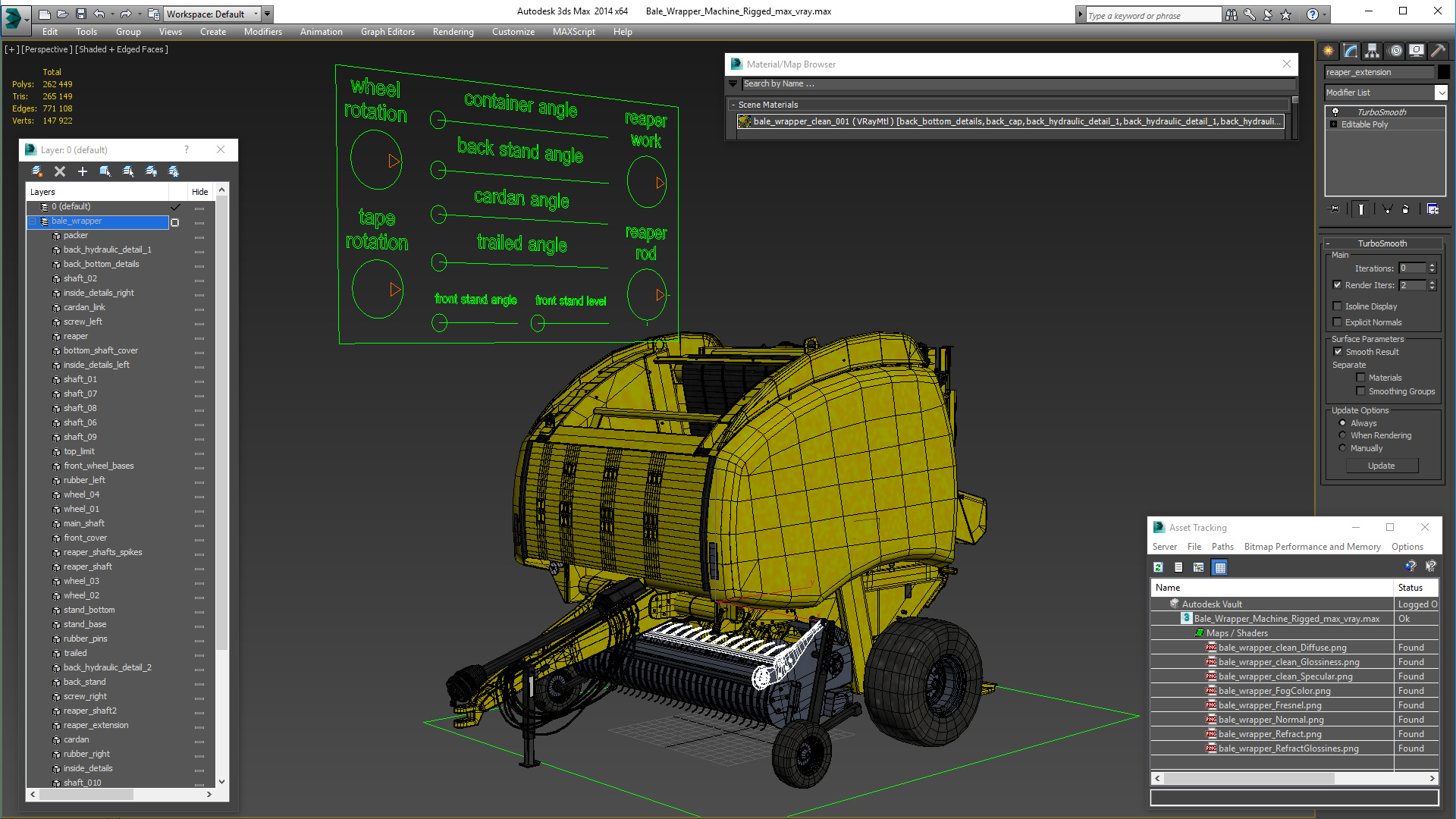Enable Separate by Materials checkbox
The image size is (1456, 819).
tap(1360, 378)
